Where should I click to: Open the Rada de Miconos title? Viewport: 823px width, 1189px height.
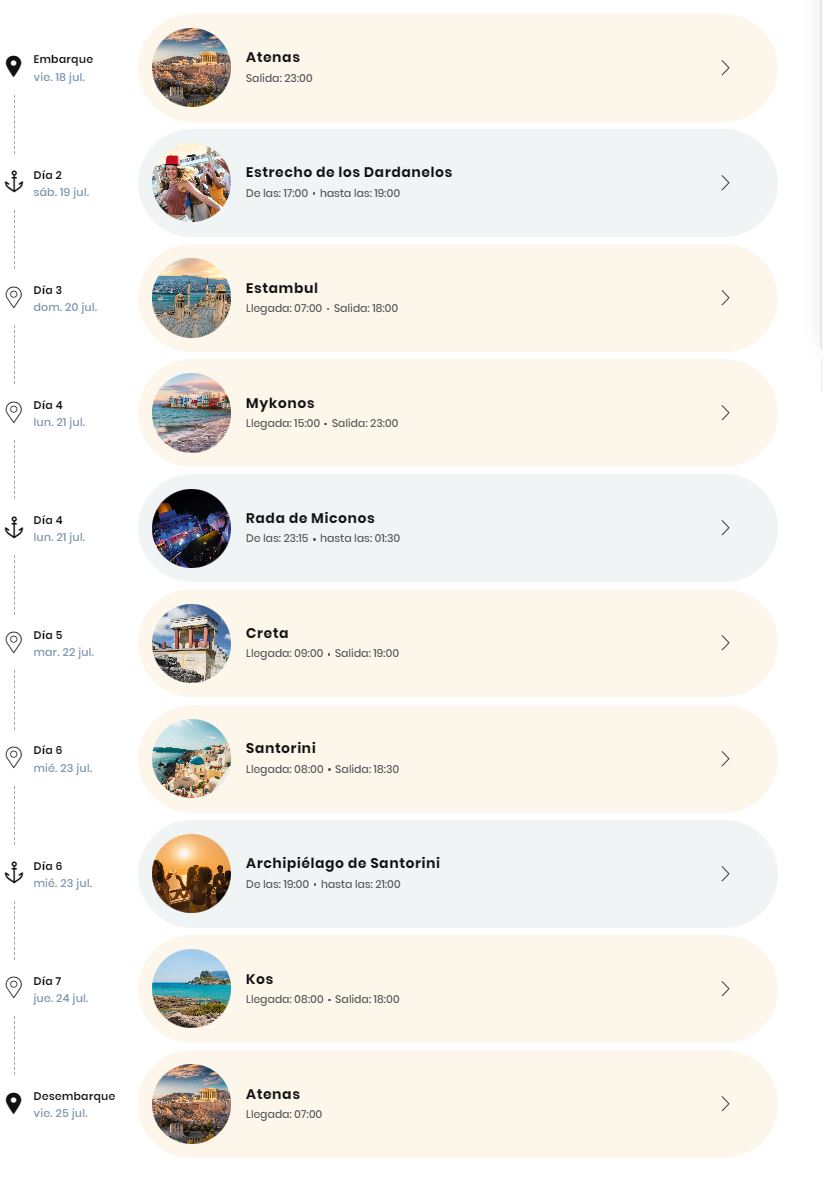(x=310, y=518)
